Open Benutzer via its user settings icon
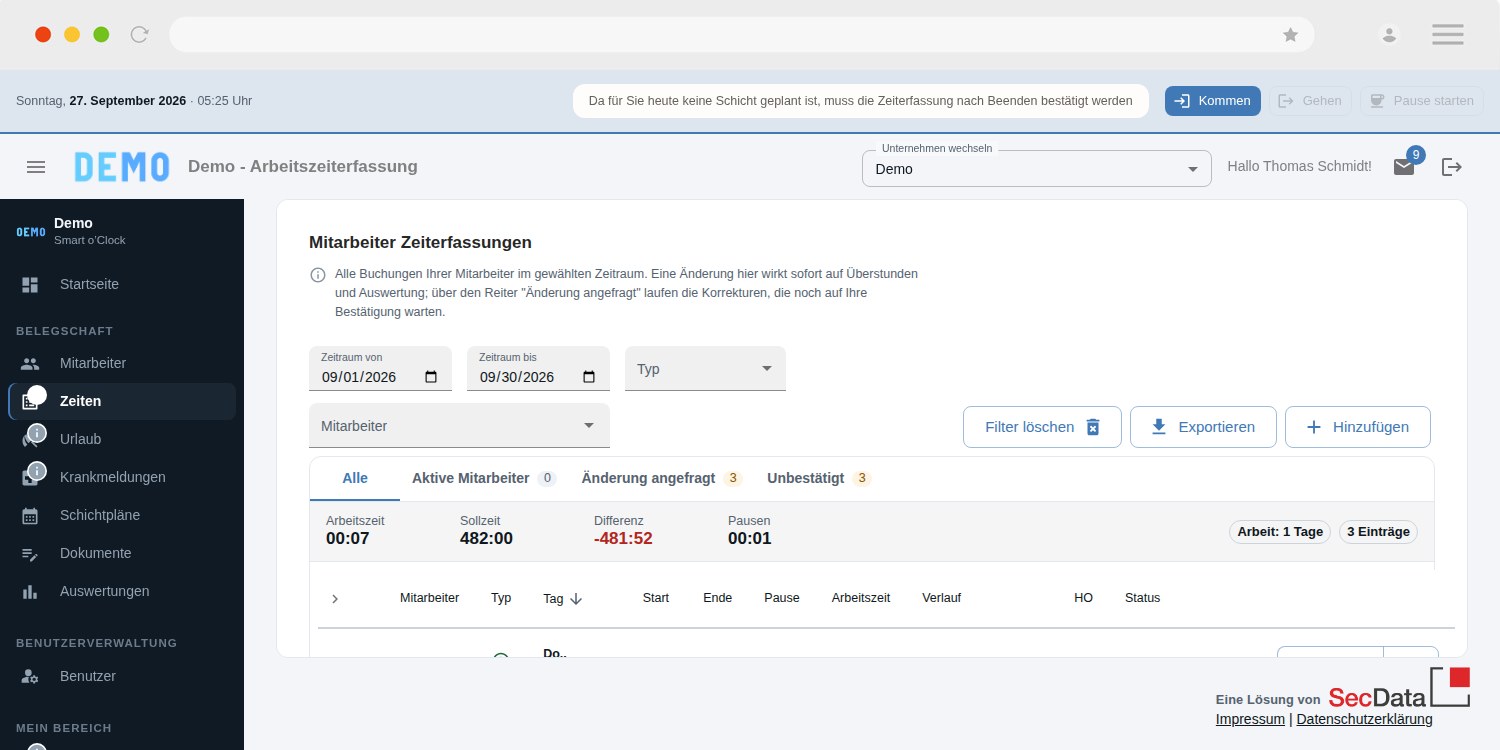 [30, 677]
